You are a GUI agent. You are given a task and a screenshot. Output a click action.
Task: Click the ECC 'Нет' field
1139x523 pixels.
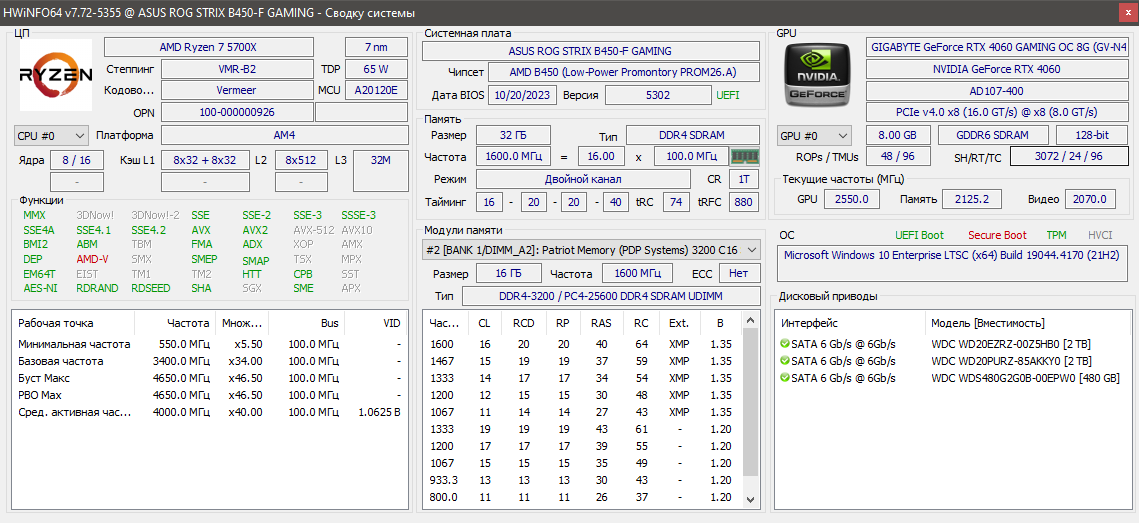pos(739,273)
